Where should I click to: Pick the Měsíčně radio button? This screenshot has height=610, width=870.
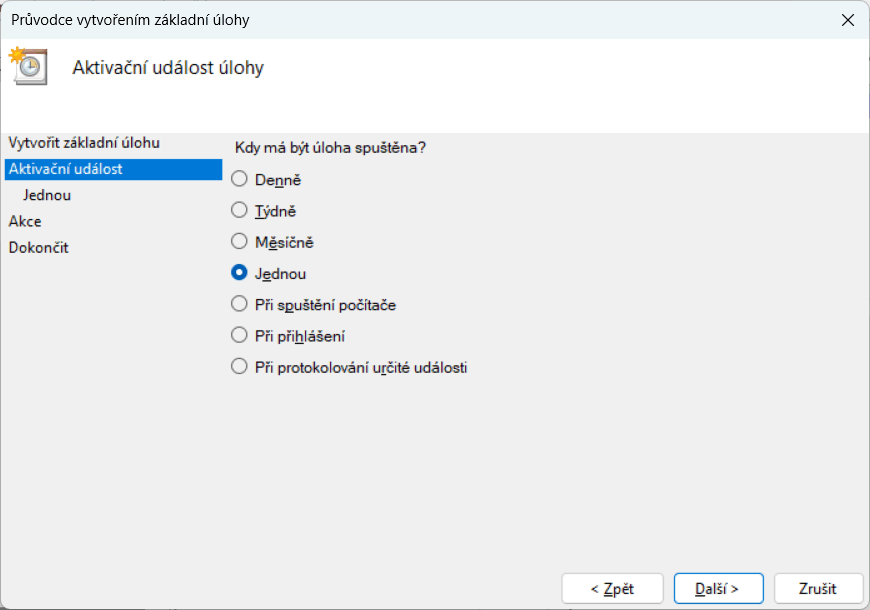239,242
